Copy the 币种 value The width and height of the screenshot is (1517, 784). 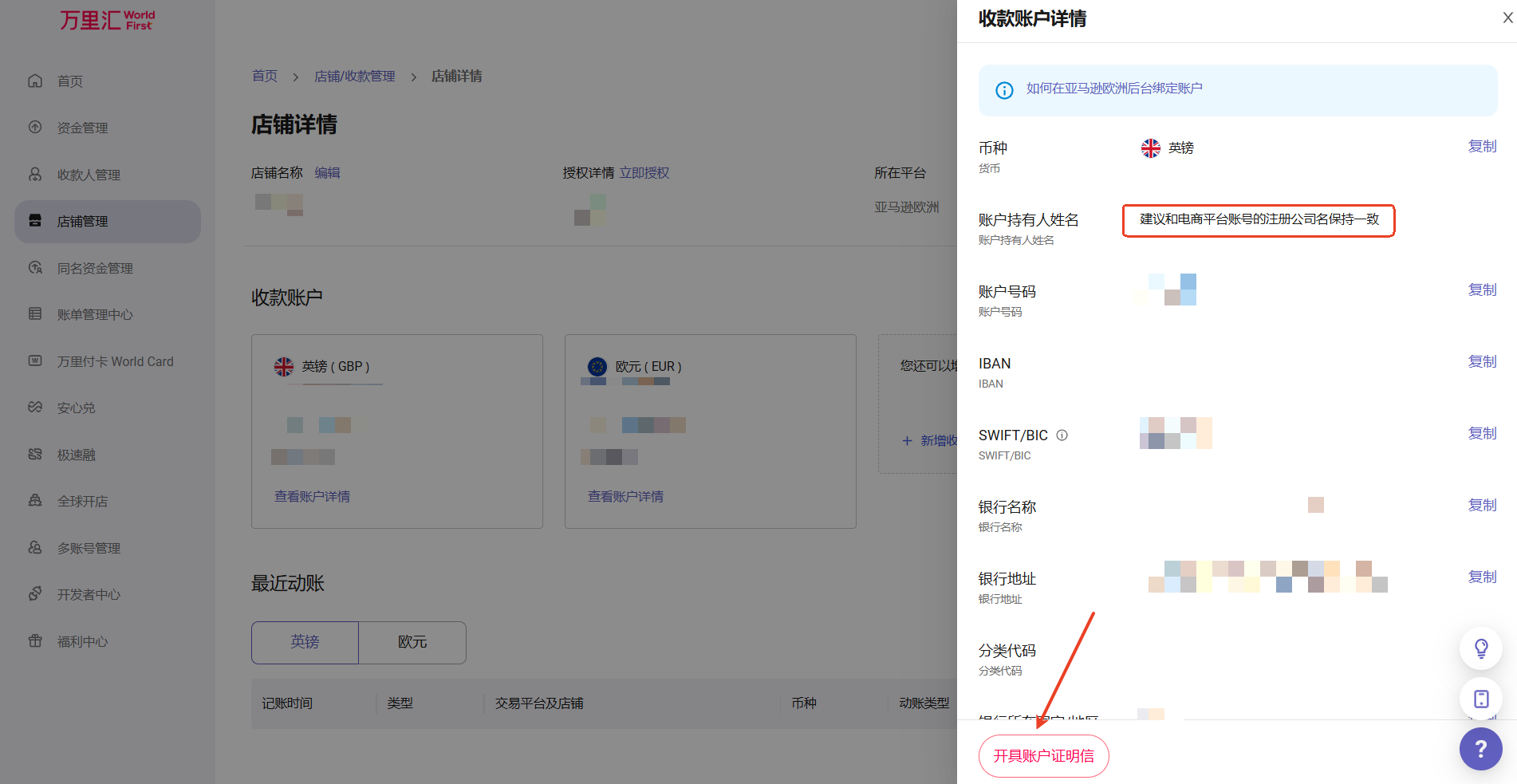click(x=1483, y=146)
